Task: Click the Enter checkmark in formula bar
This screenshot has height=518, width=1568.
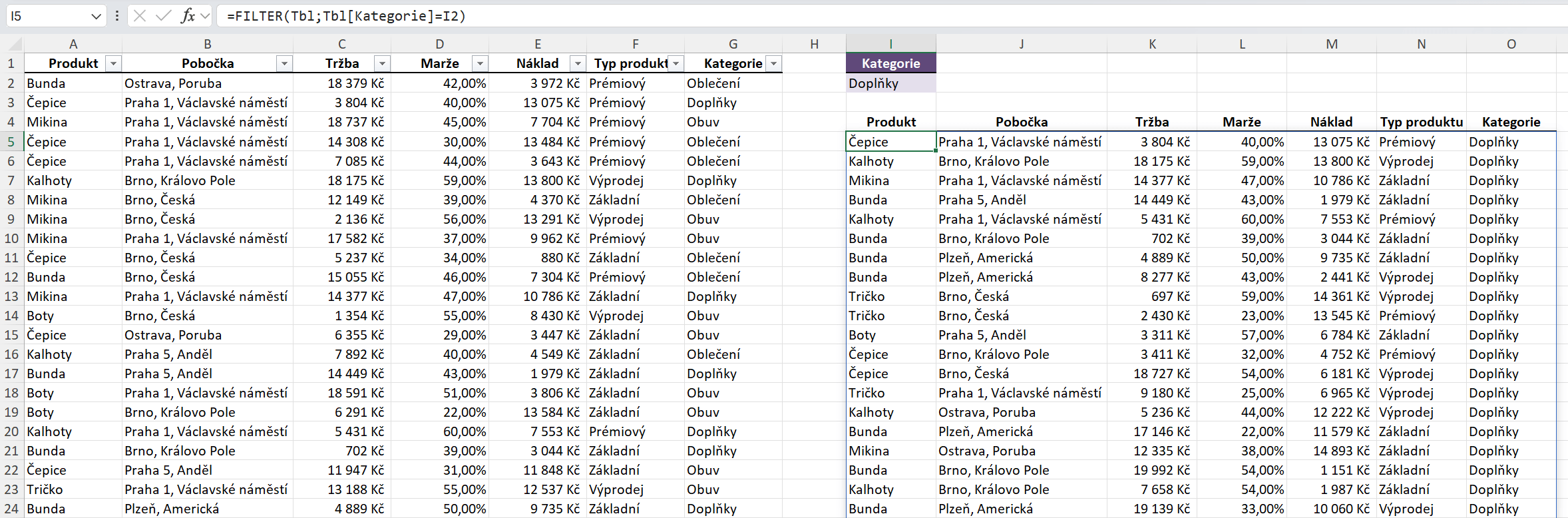Action: [x=163, y=16]
